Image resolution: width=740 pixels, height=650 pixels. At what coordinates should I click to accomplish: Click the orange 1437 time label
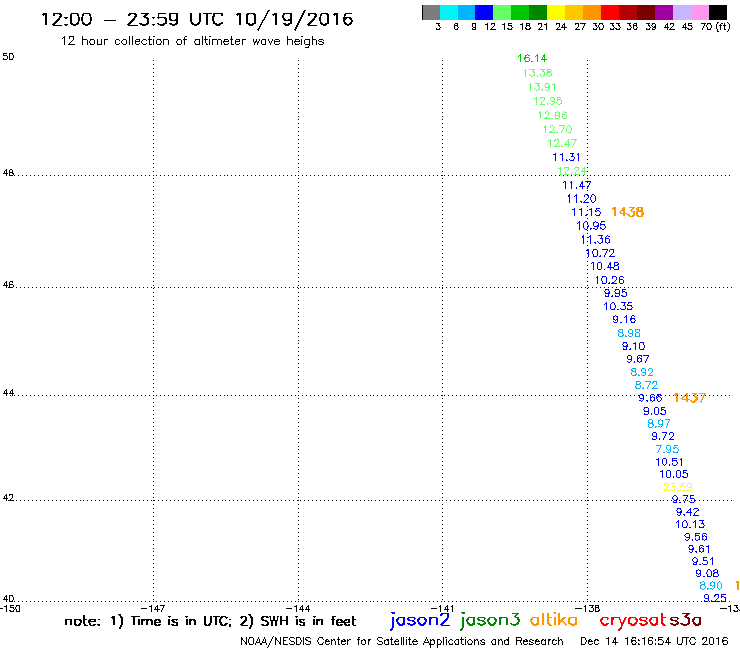click(x=689, y=398)
